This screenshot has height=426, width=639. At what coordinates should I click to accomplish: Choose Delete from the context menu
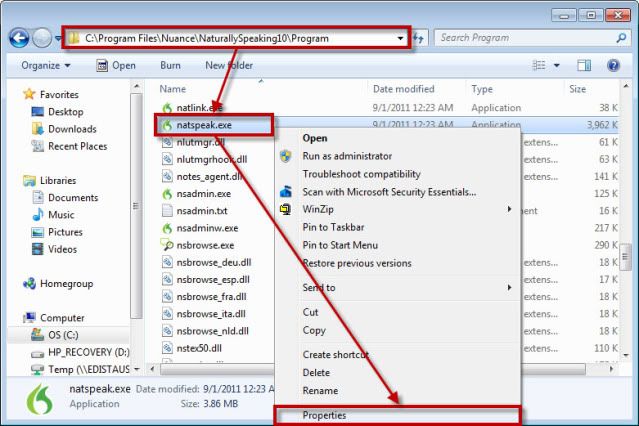(316, 373)
